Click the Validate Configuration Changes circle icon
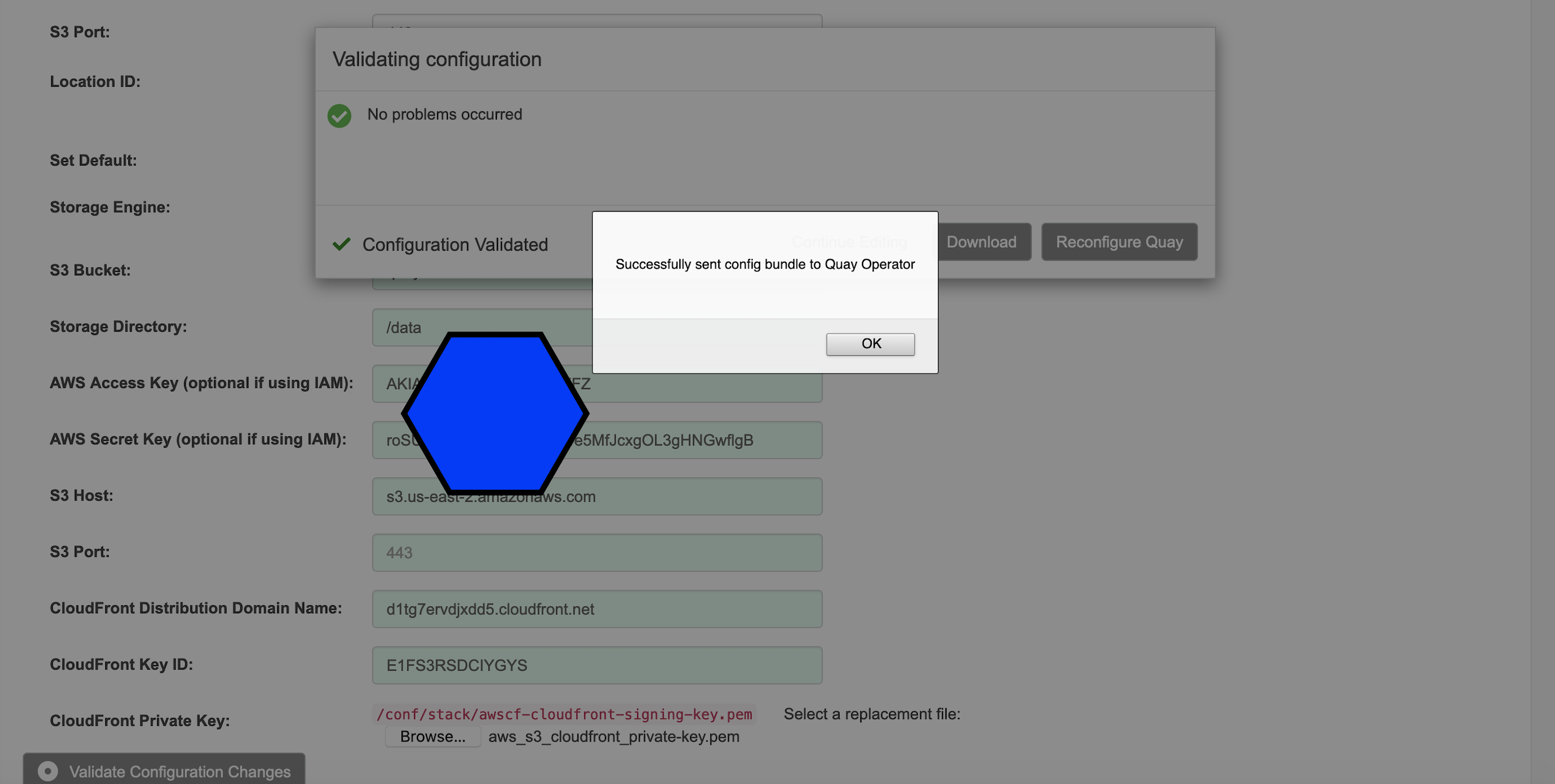This screenshot has height=784, width=1555. [48, 771]
